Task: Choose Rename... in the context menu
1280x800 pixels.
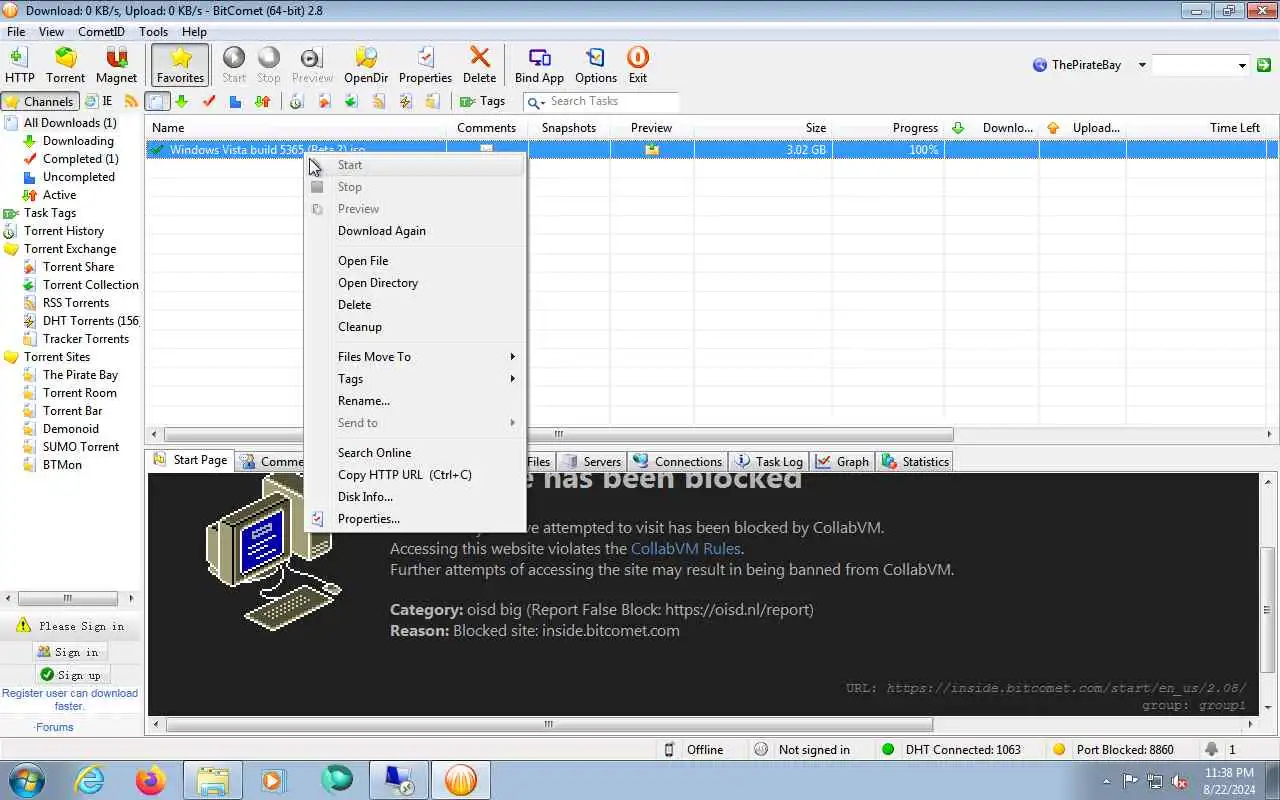Action: tap(416, 401)
